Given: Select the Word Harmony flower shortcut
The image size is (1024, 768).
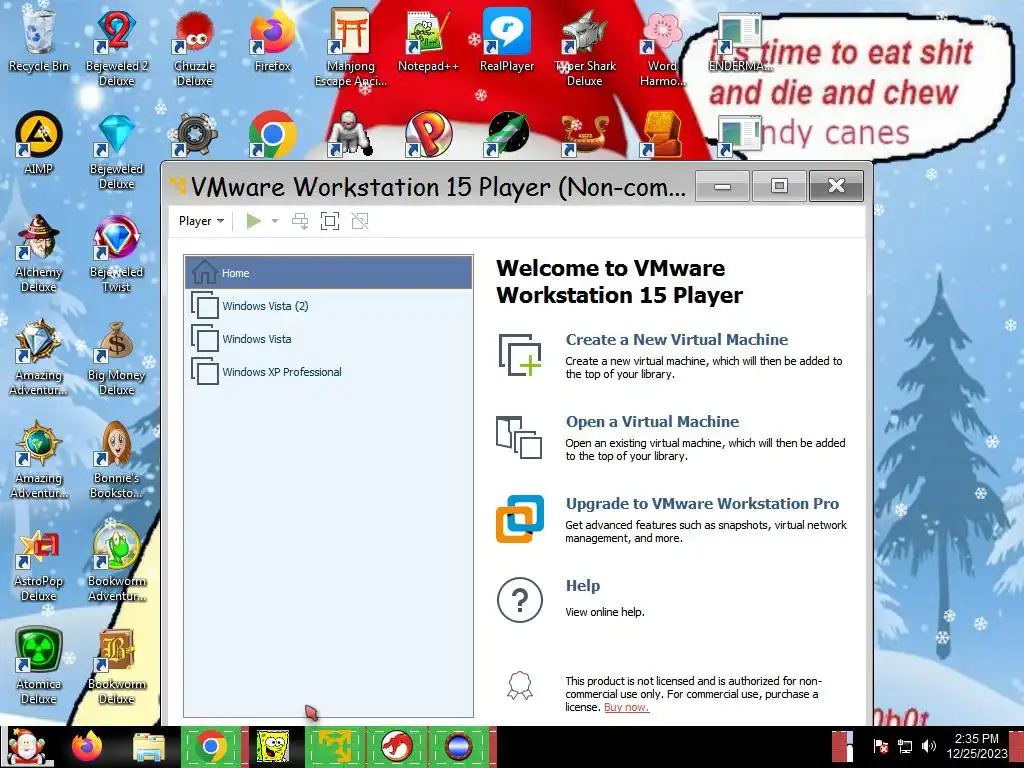Looking at the screenshot, I should (x=662, y=47).
